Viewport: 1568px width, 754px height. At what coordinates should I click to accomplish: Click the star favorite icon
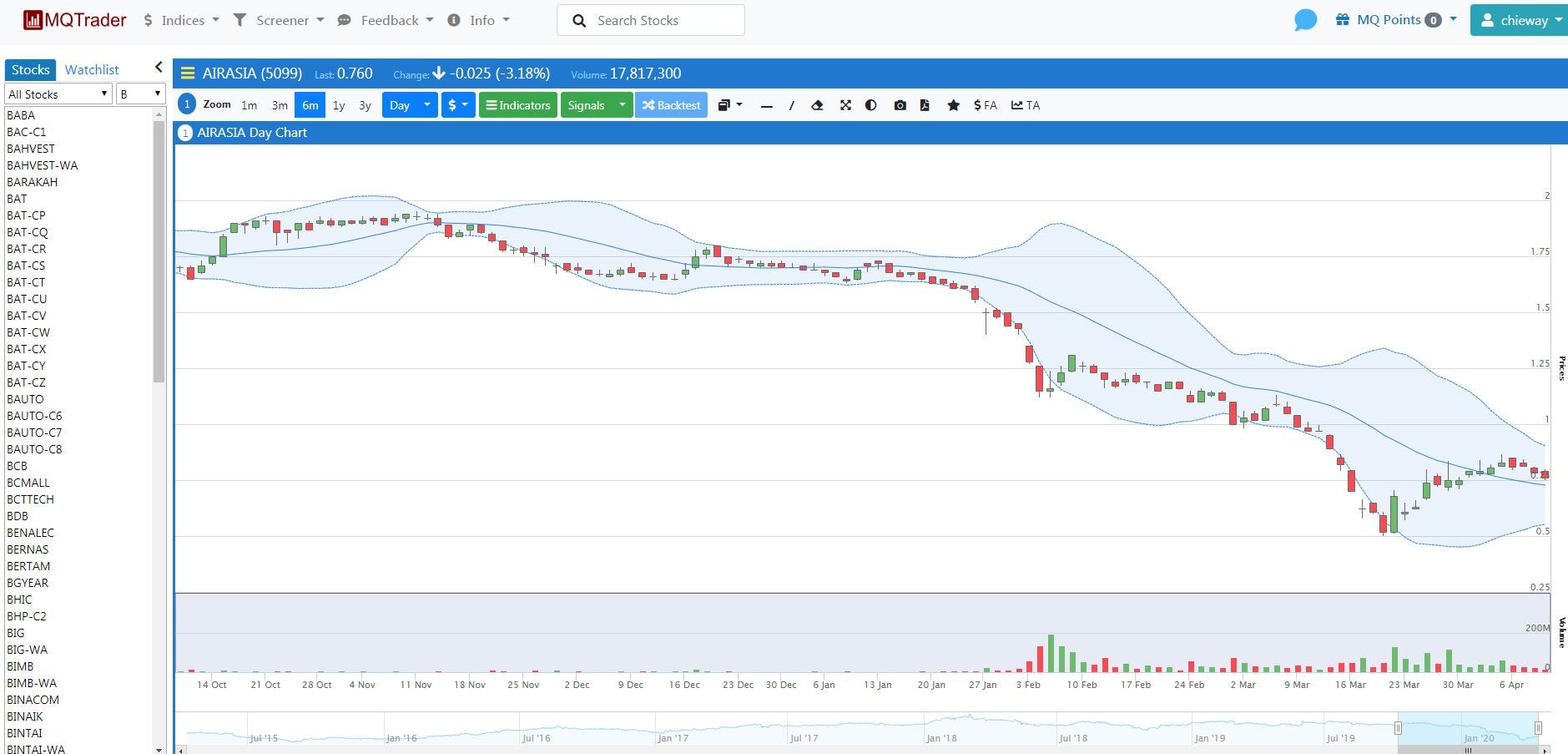pyautogui.click(x=953, y=105)
